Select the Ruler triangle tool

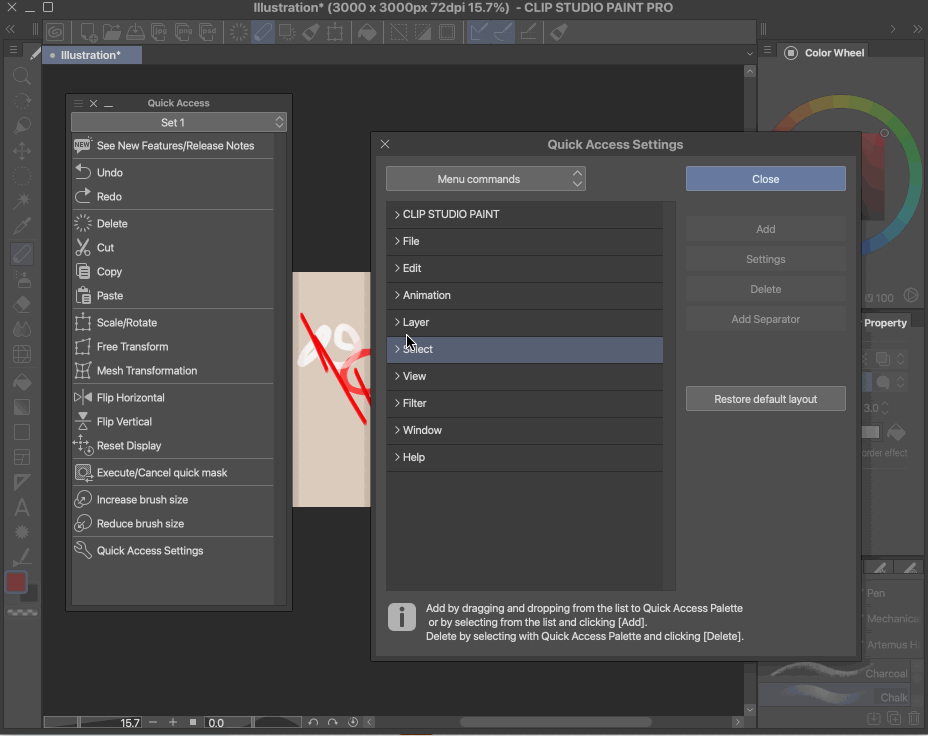click(x=22, y=482)
